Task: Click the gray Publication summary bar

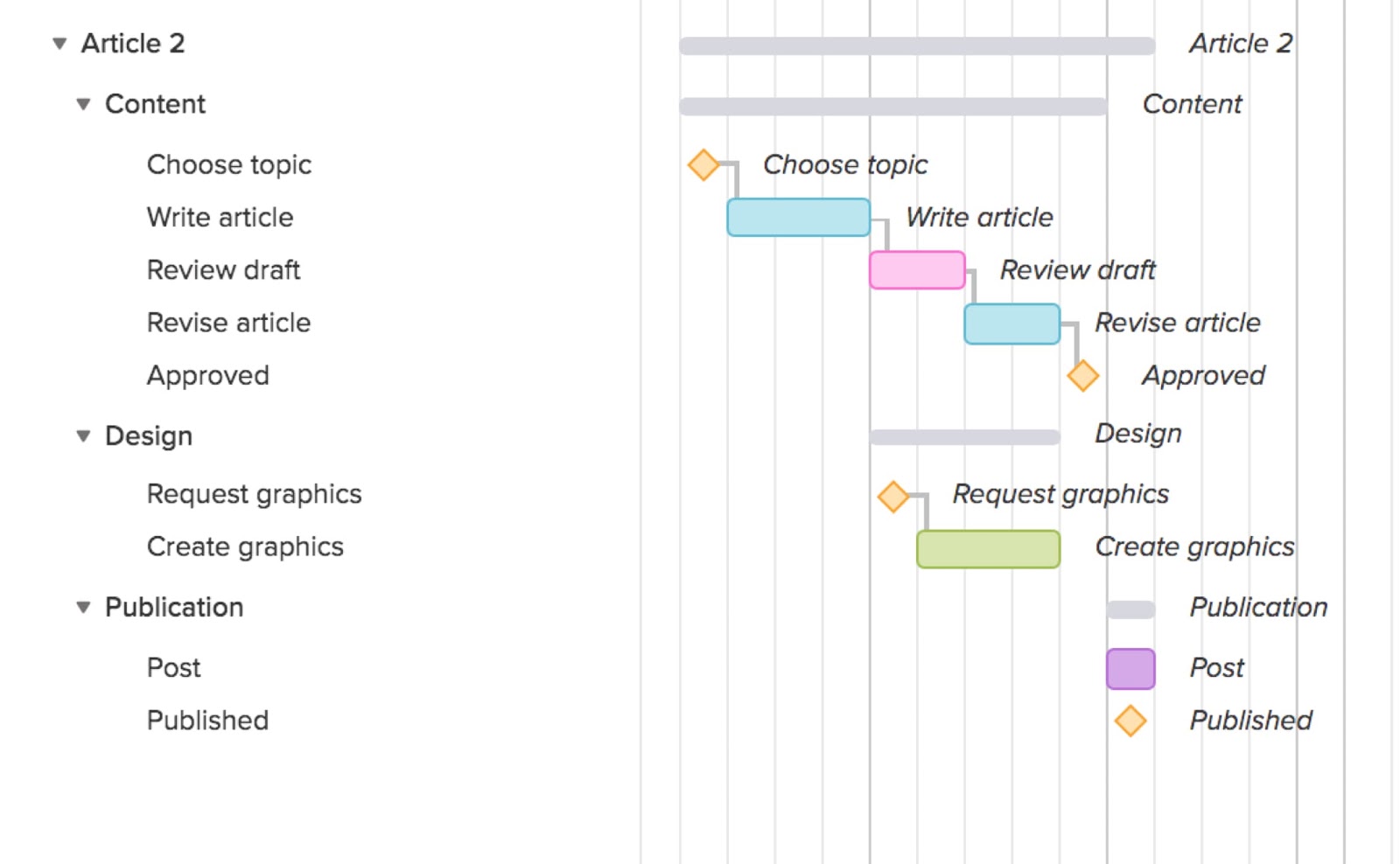Action: click(x=1130, y=610)
